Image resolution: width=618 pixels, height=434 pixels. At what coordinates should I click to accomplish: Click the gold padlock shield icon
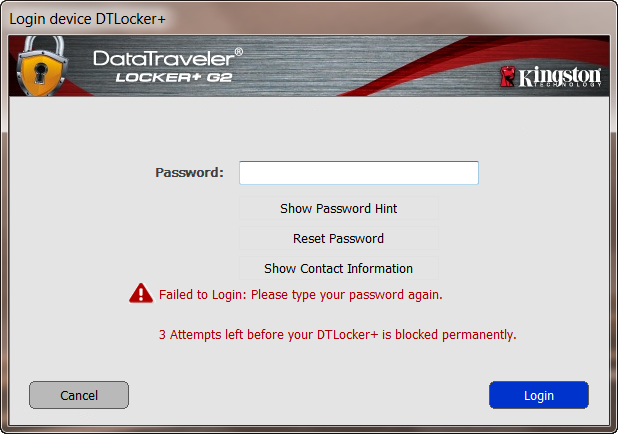coord(42,66)
